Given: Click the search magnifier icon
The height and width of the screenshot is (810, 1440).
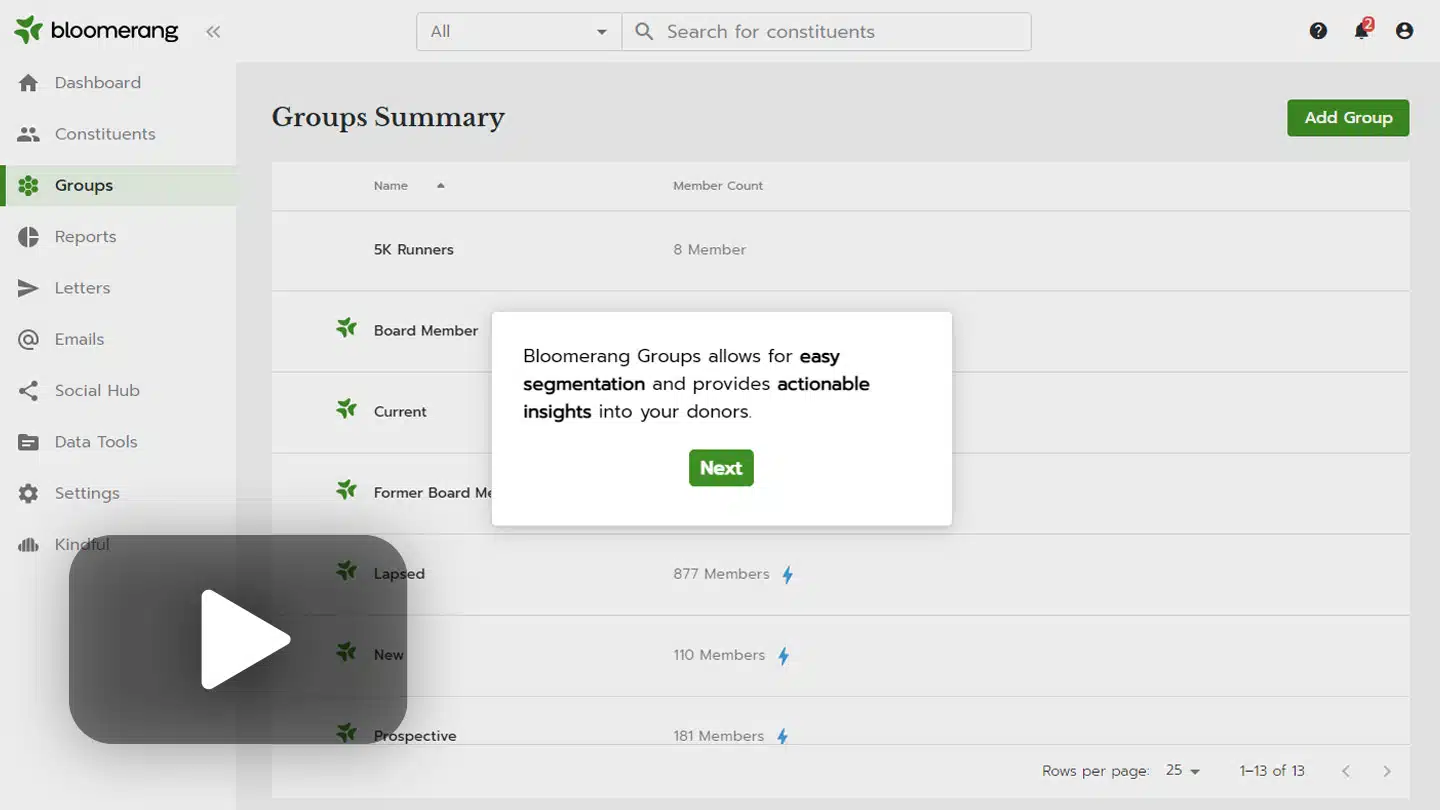Looking at the screenshot, I should coord(645,32).
